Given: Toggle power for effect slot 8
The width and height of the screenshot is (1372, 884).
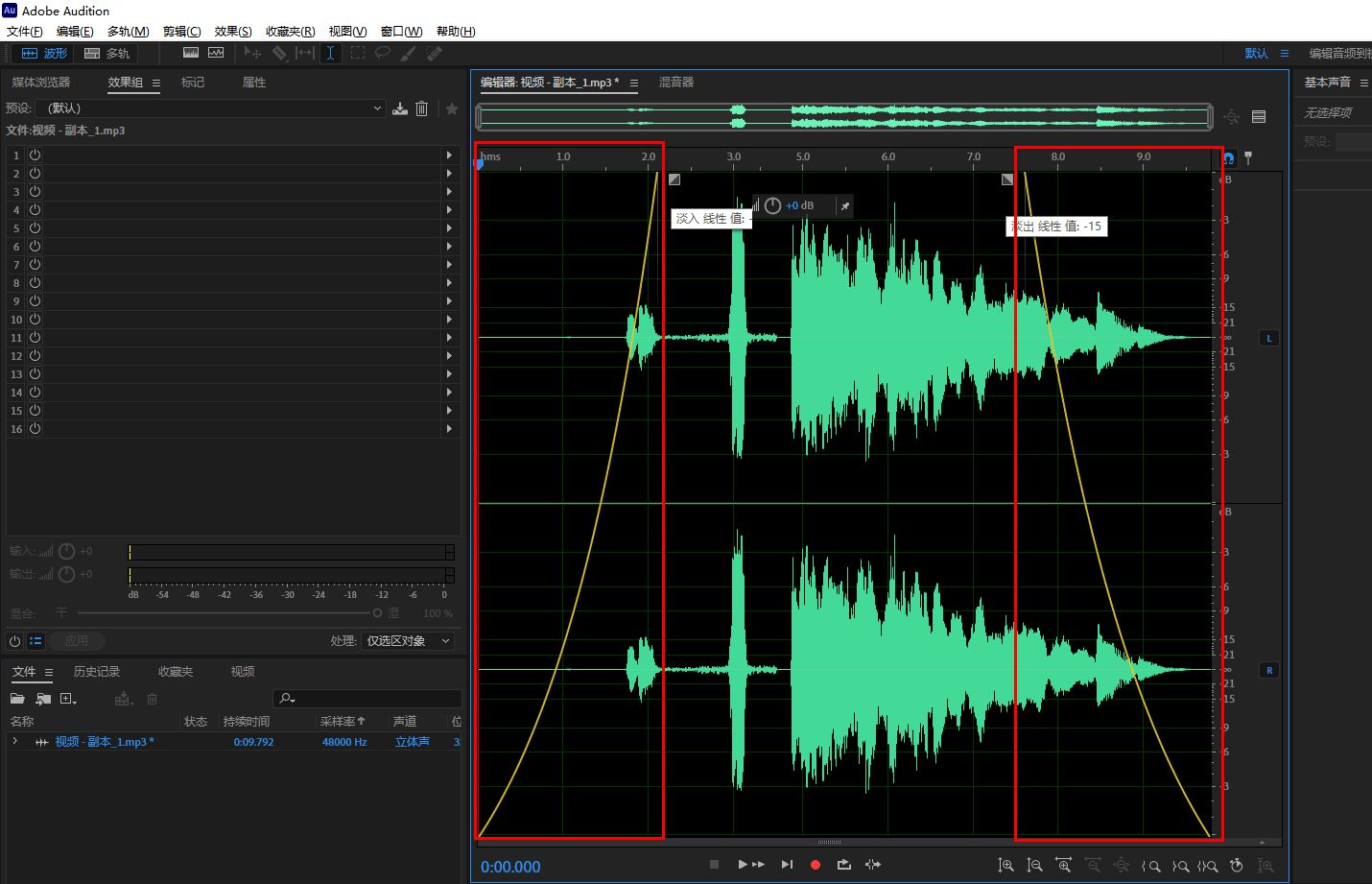Looking at the screenshot, I should (35, 282).
